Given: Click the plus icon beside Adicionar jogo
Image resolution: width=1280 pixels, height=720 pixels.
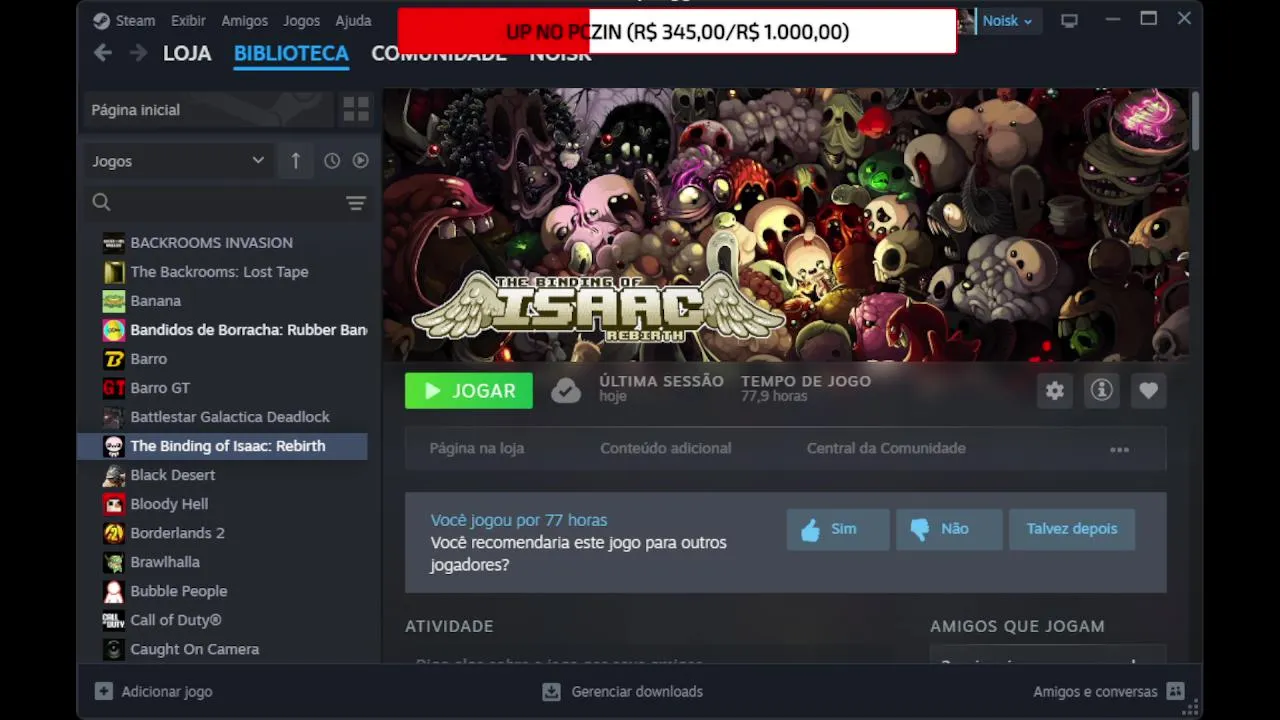Looking at the screenshot, I should (x=103, y=691).
